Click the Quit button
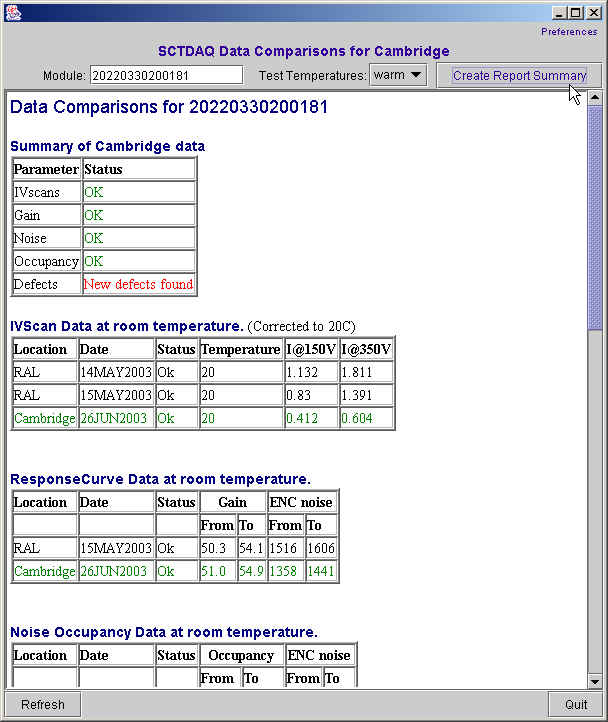Image resolution: width=608 pixels, height=722 pixels. pos(575,705)
